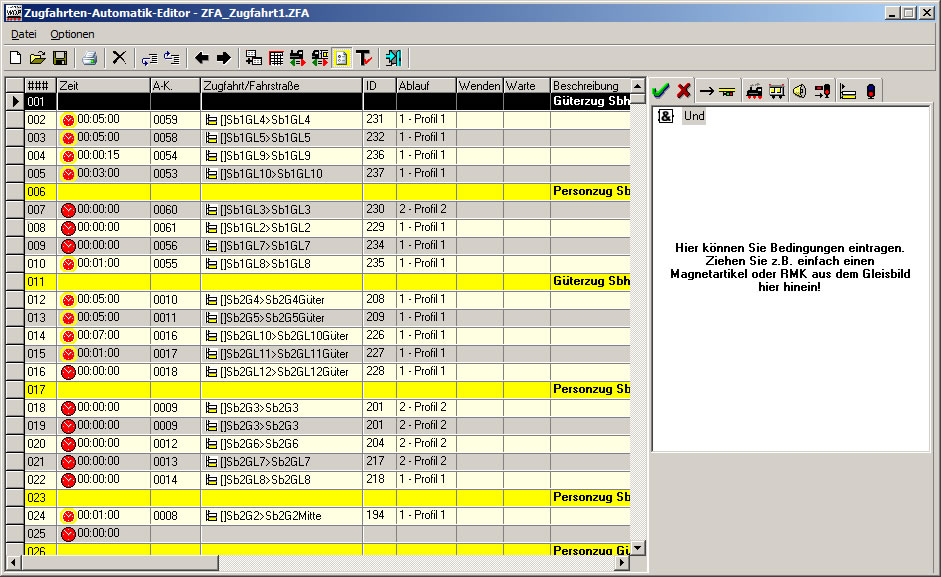Image resolution: width=941 pixels, height=577 pixels.
Task: Click the Beschreibung column header
Action: pos(591,86)
